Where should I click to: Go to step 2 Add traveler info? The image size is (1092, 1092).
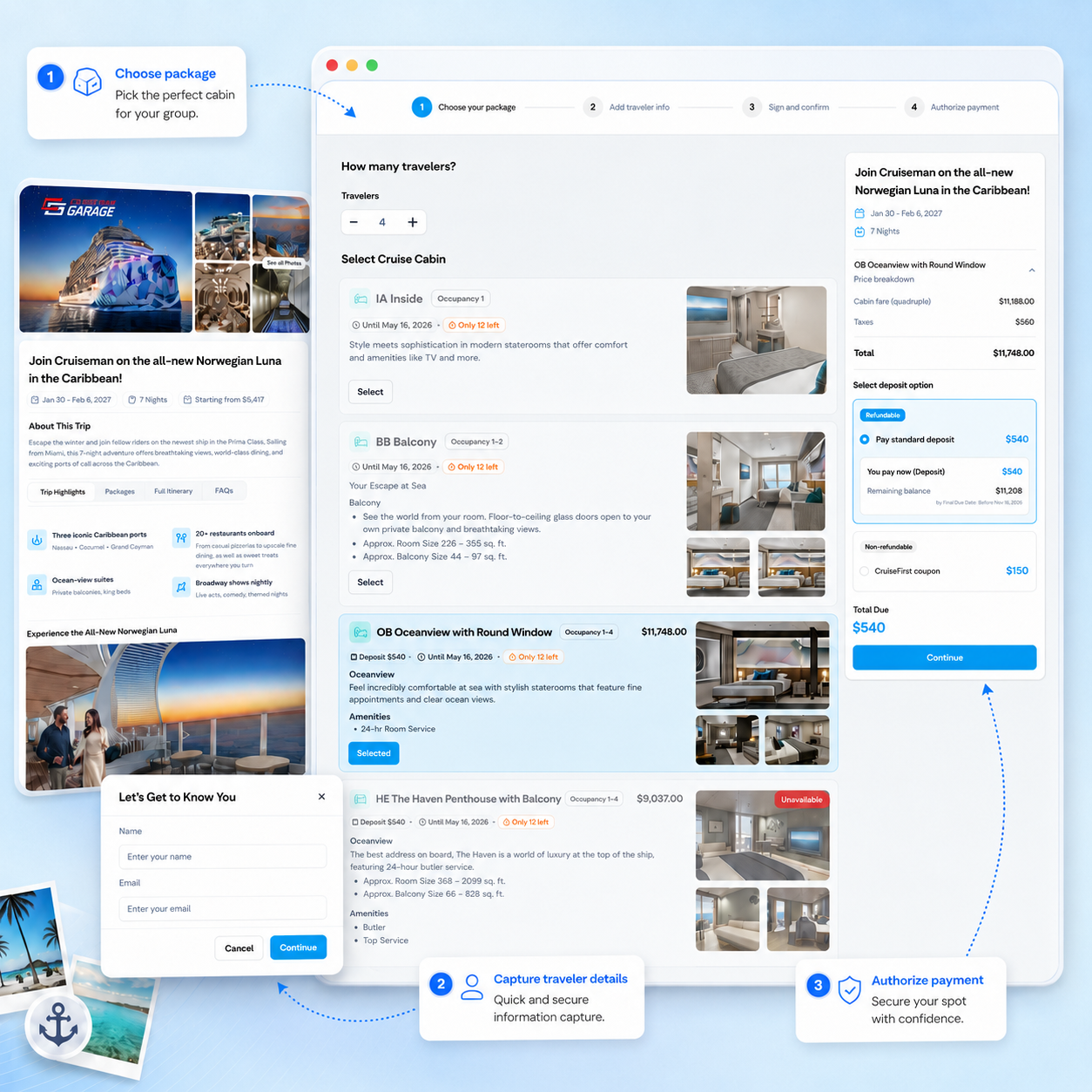(627, 107)
